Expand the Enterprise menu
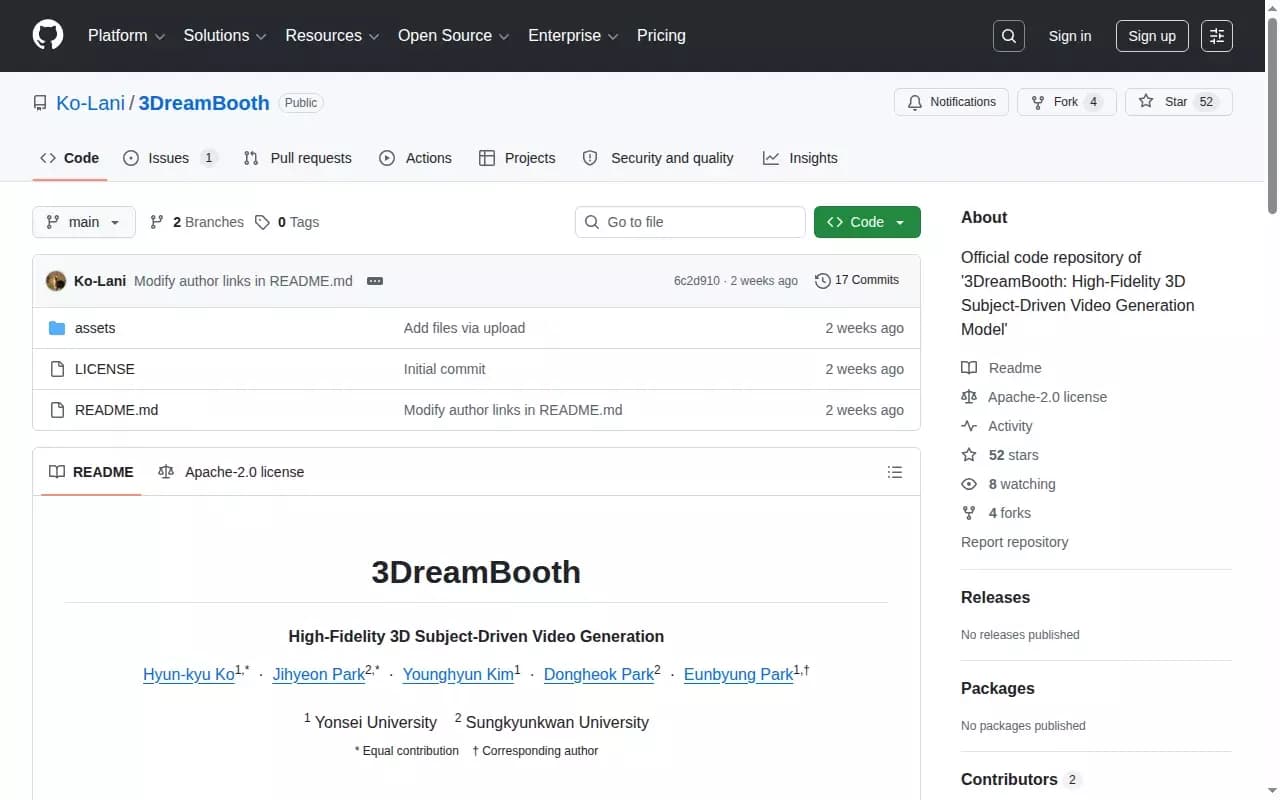The image size is (1280, 800). pyautogui.click(x=573, y=36)
